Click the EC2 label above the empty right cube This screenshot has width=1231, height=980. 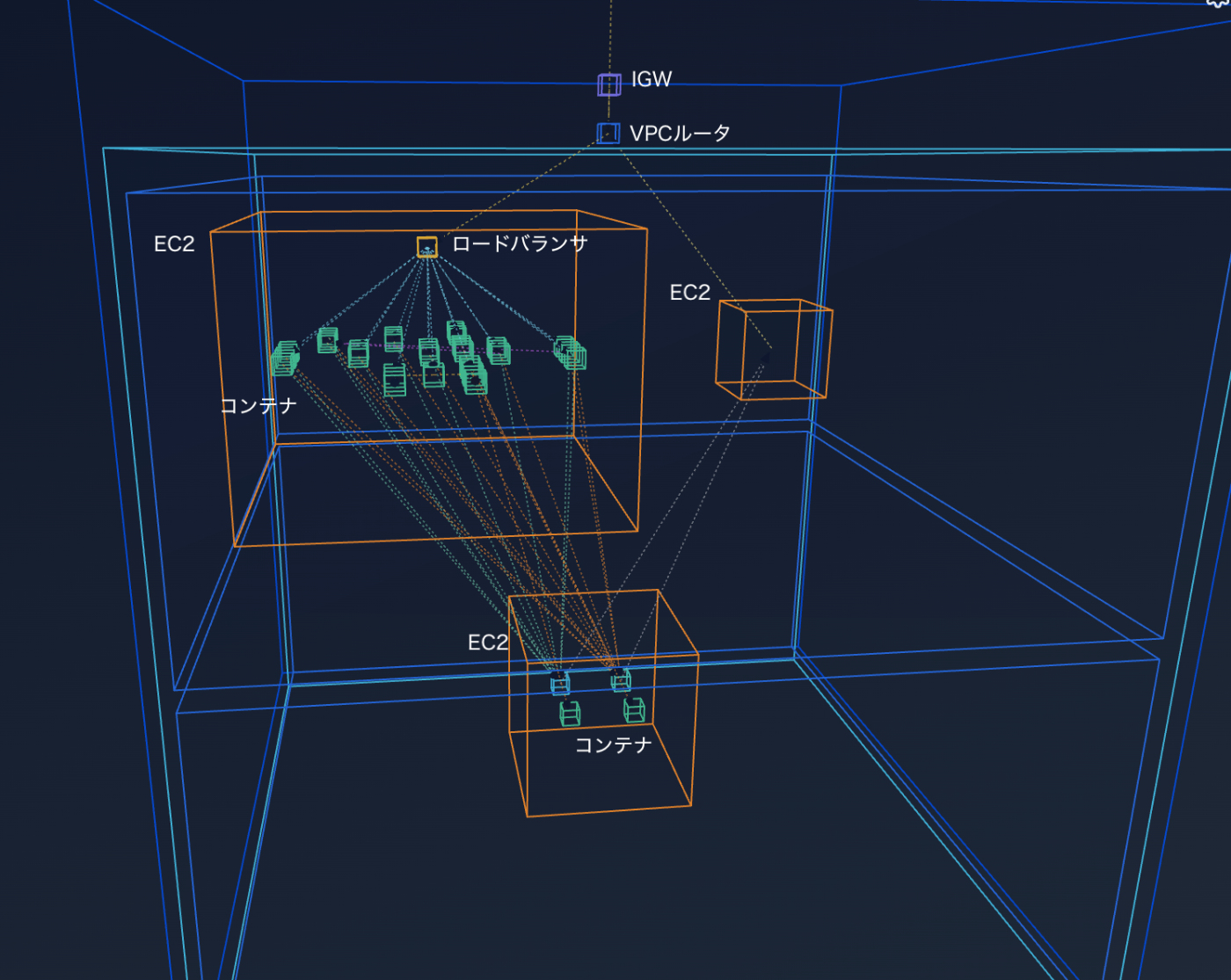point(690,293)
